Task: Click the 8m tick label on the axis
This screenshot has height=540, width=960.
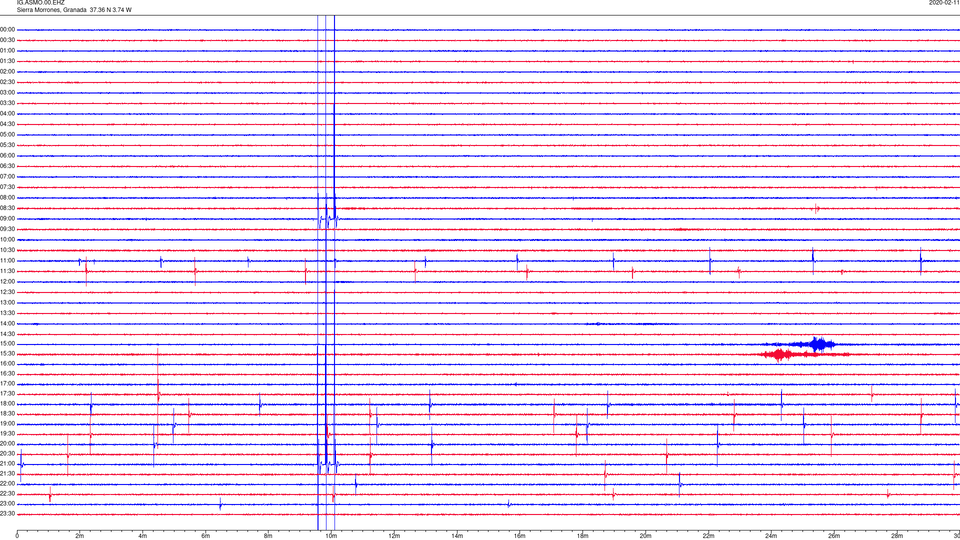Action: (x=268, y=536)
